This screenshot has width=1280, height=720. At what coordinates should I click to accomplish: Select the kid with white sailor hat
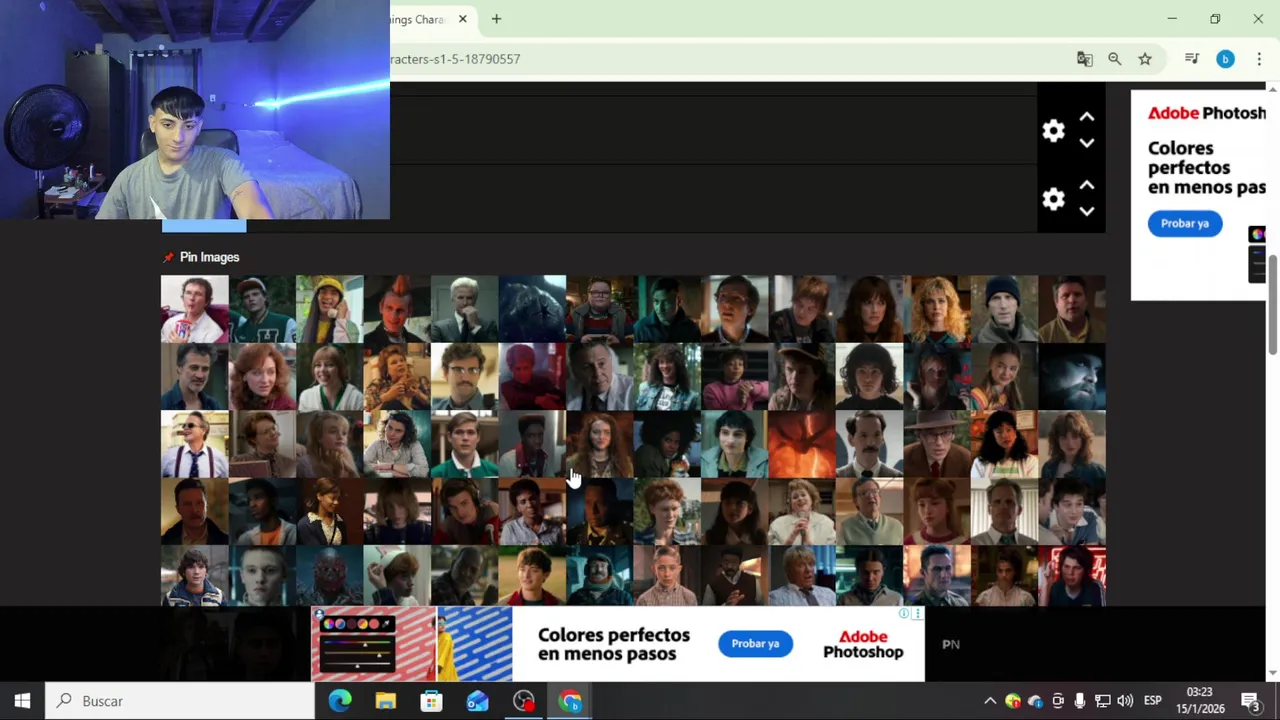[x=397, y=577]
